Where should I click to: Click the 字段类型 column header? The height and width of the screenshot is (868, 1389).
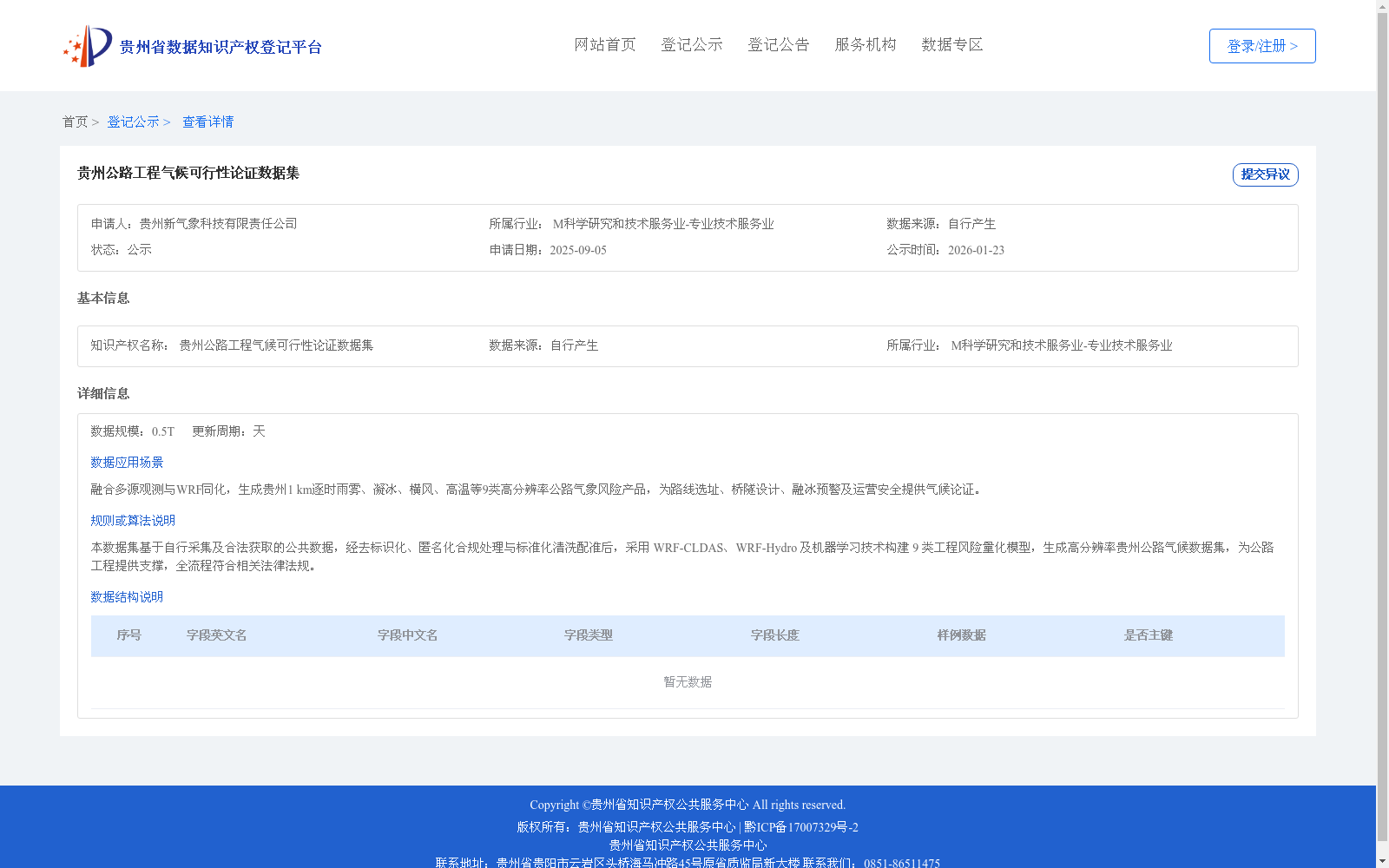click(x=589, y=635)
